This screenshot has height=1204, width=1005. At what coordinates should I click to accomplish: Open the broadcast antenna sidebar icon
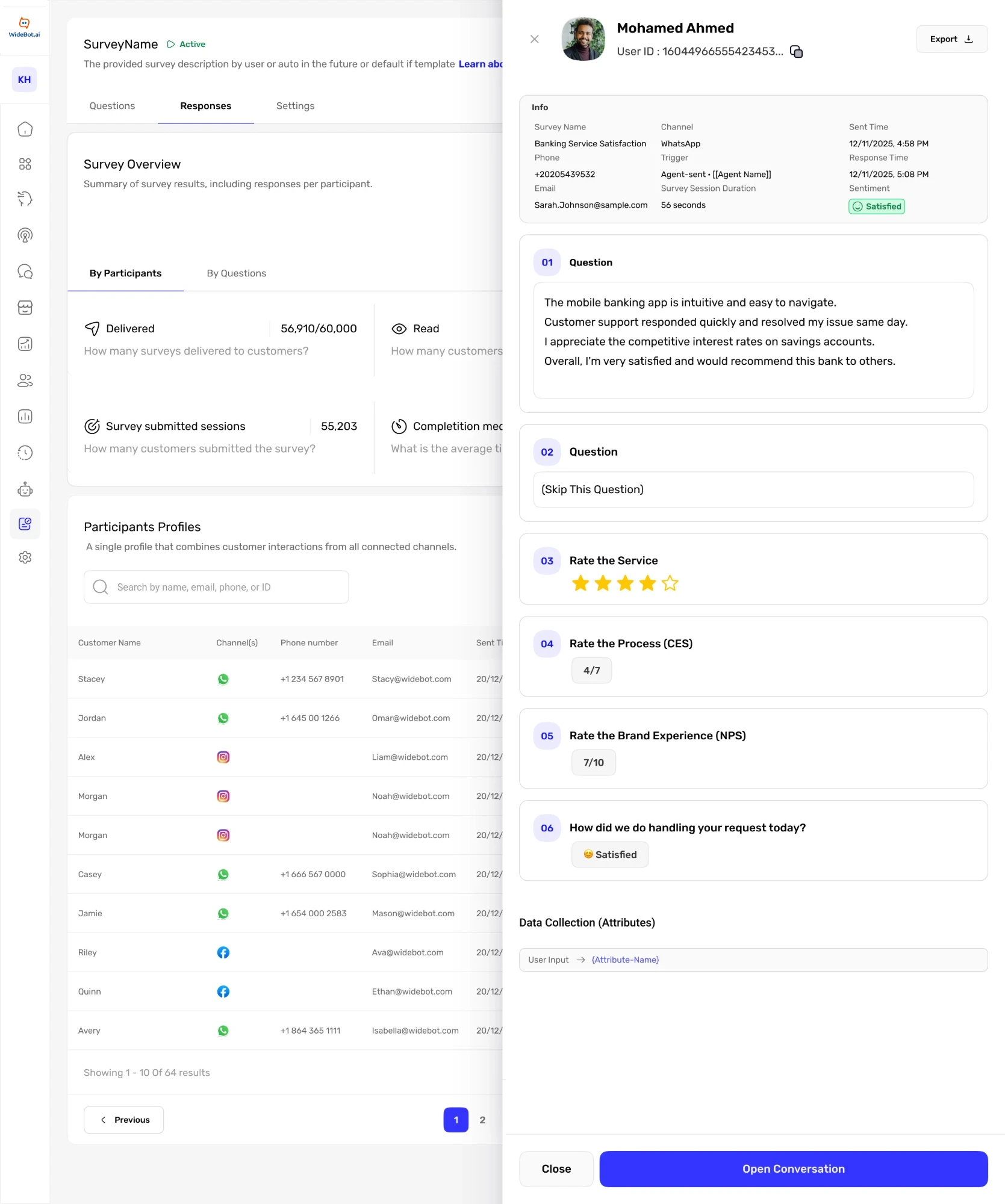click(x=25, y=235)
